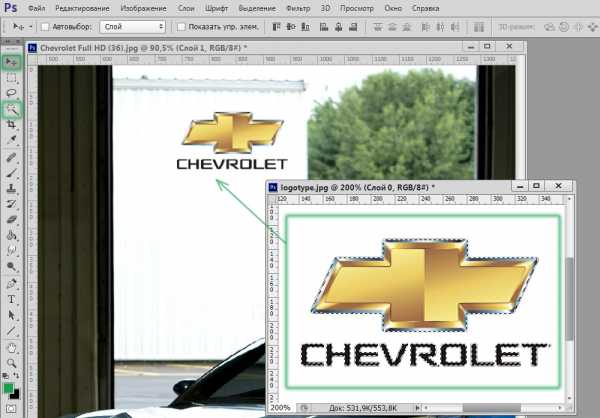The height and width of the screenshot is (418, 600).
Task: Open the Слой auto-select dropdown
Action: tap(133, 27)
